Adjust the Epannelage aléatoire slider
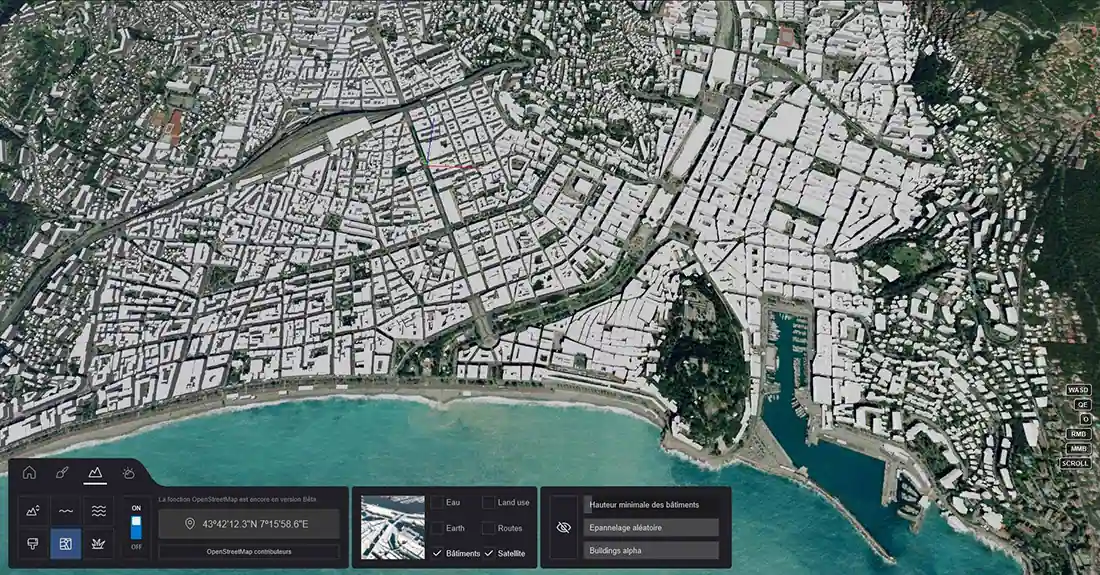Viewport: 1100px width, 575px height. pyautogui.click(x=651, y=528)
